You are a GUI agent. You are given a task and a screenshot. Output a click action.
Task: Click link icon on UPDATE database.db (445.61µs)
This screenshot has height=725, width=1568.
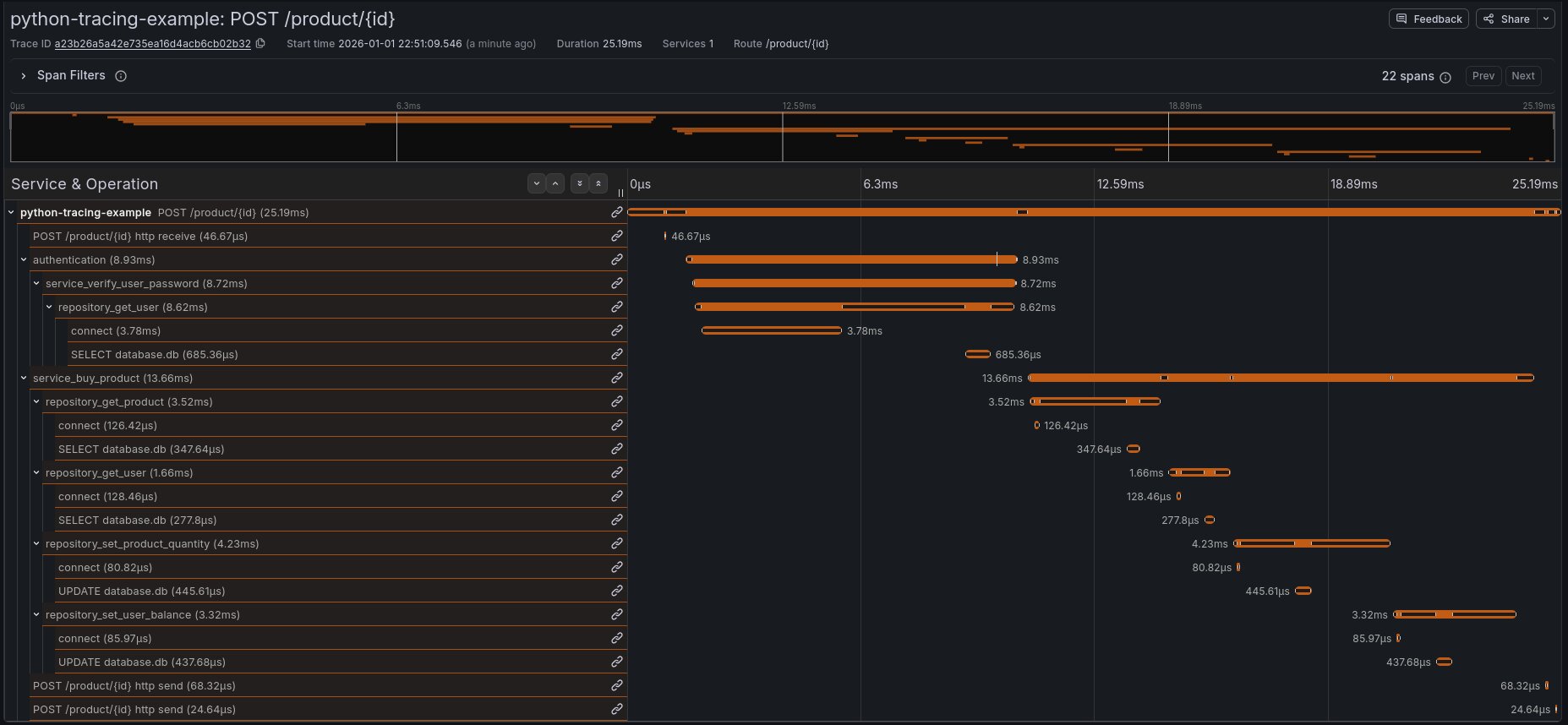tap(617, 591)
